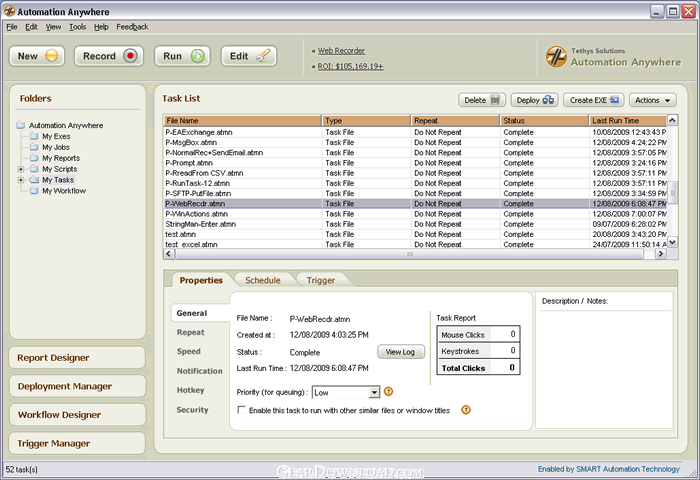Select P-Prompt.atmn task row
This screenshot has width=700, height=480.
(415, 163)
